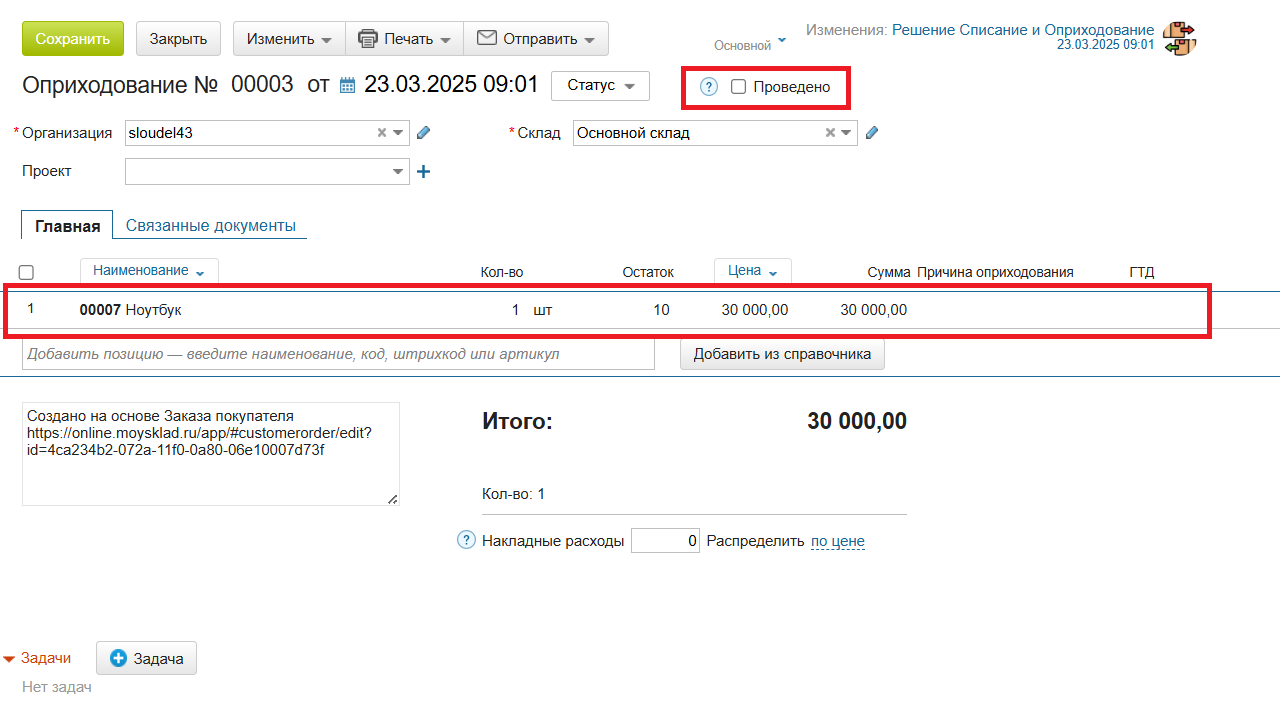Screen dimensions: 1280x720
Task: Clear the Склад field with X icon
Action: click(830, 133)
